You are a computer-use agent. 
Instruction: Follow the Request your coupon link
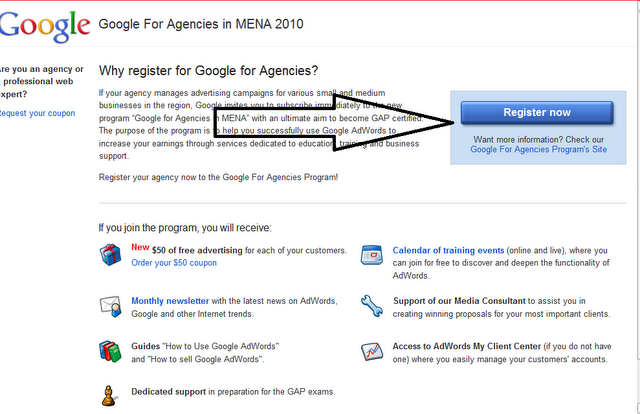[37, 113]
